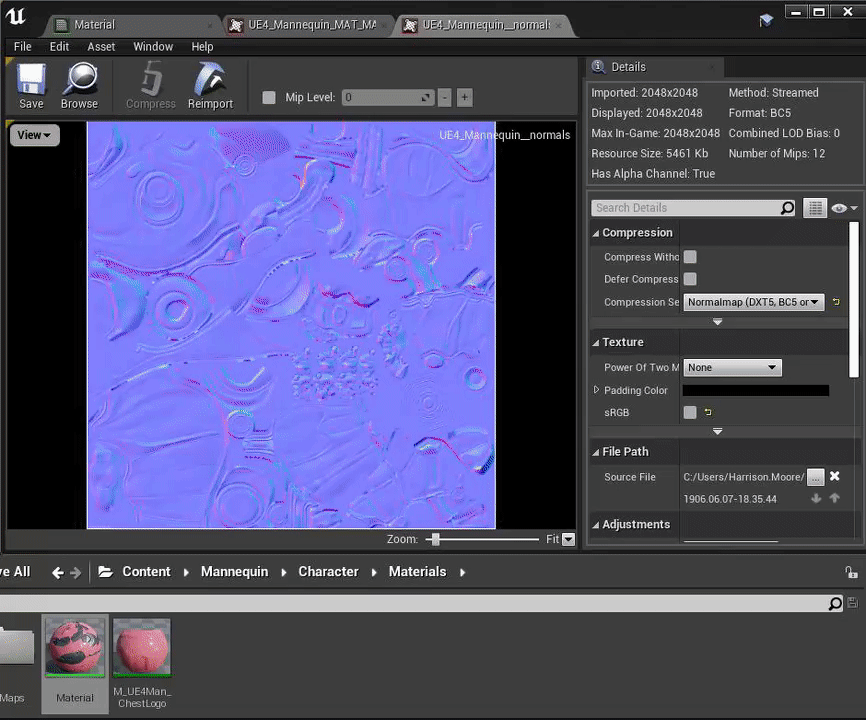Click the search magnifier in Details panel

(x=787, y=208)
